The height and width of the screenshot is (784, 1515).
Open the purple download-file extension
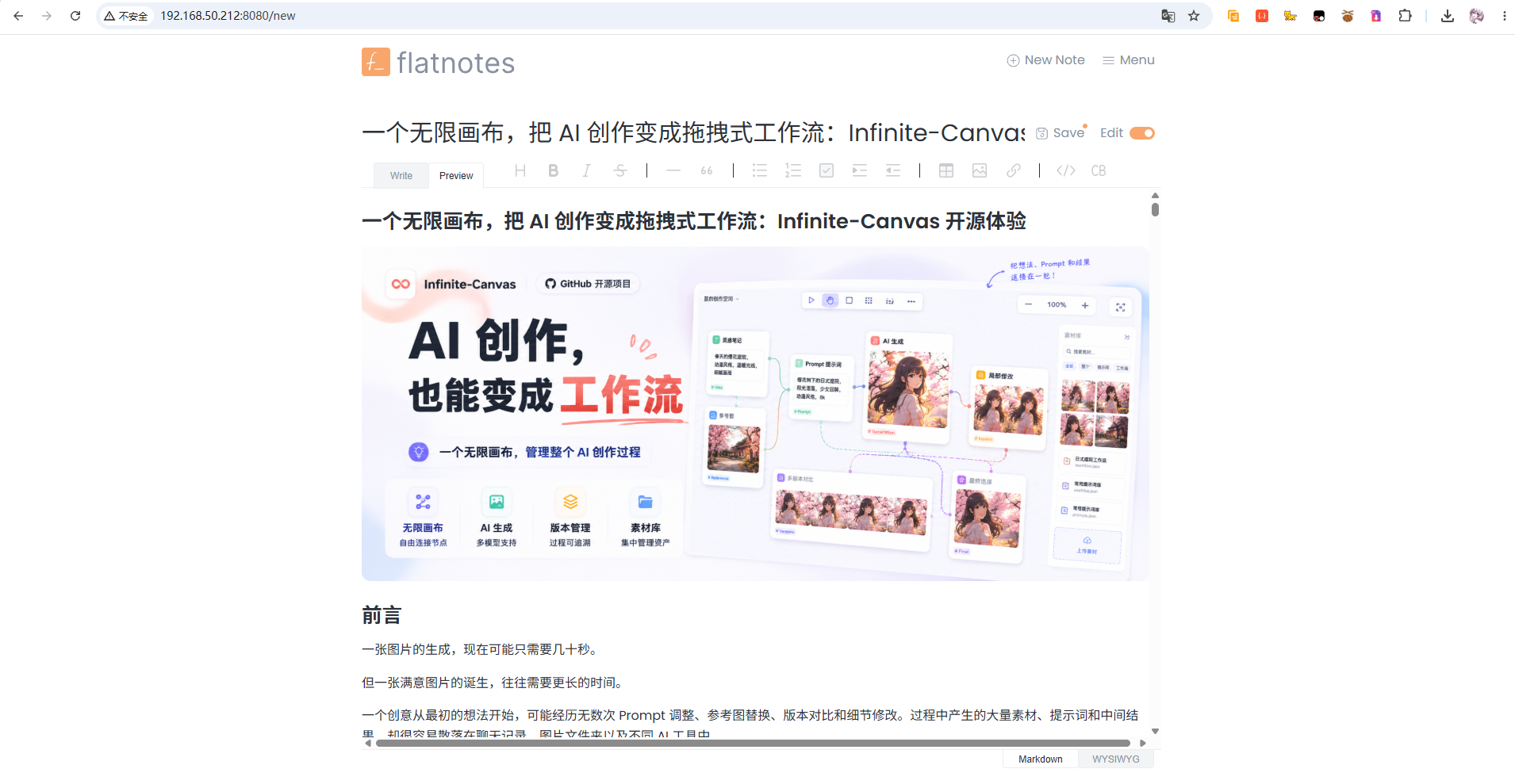(1376, 16)
